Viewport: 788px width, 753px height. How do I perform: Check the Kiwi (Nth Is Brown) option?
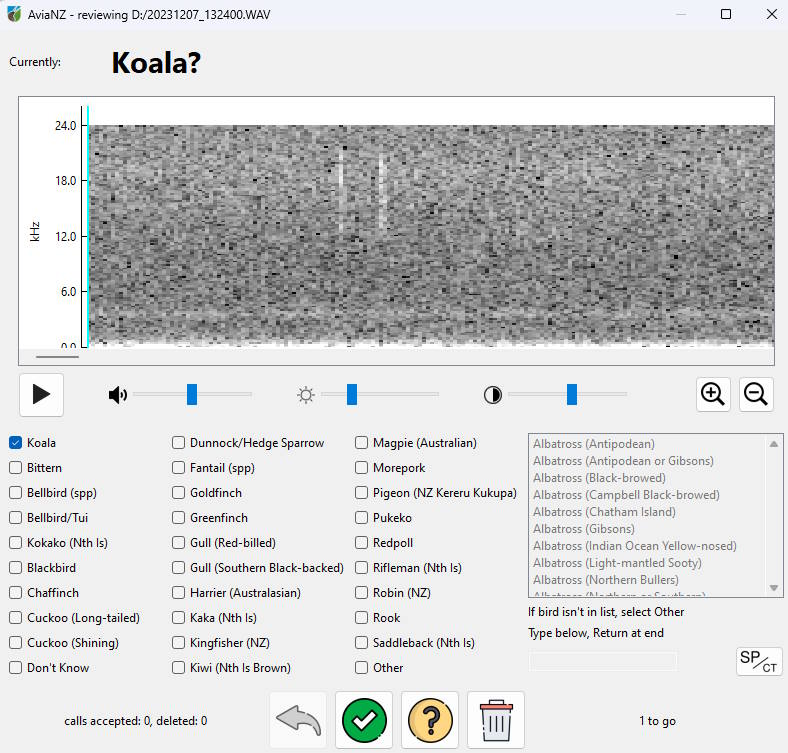[178, 668]
